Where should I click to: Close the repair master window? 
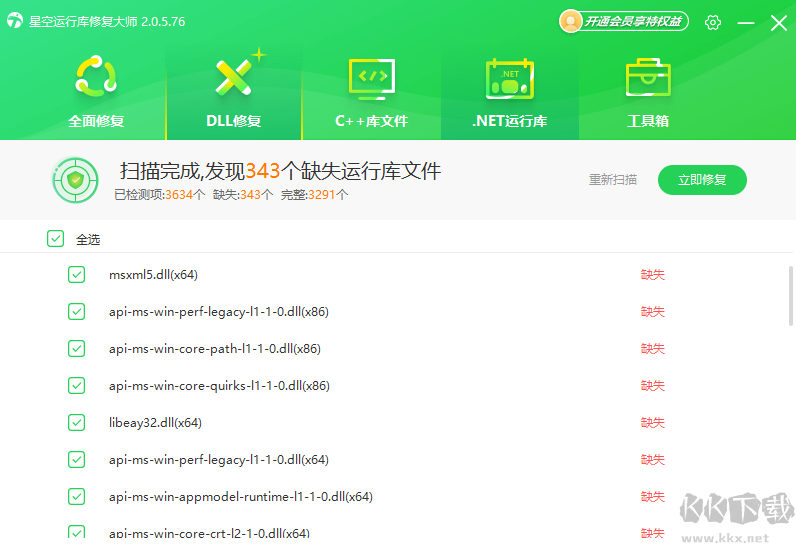[x=779, y=22]
